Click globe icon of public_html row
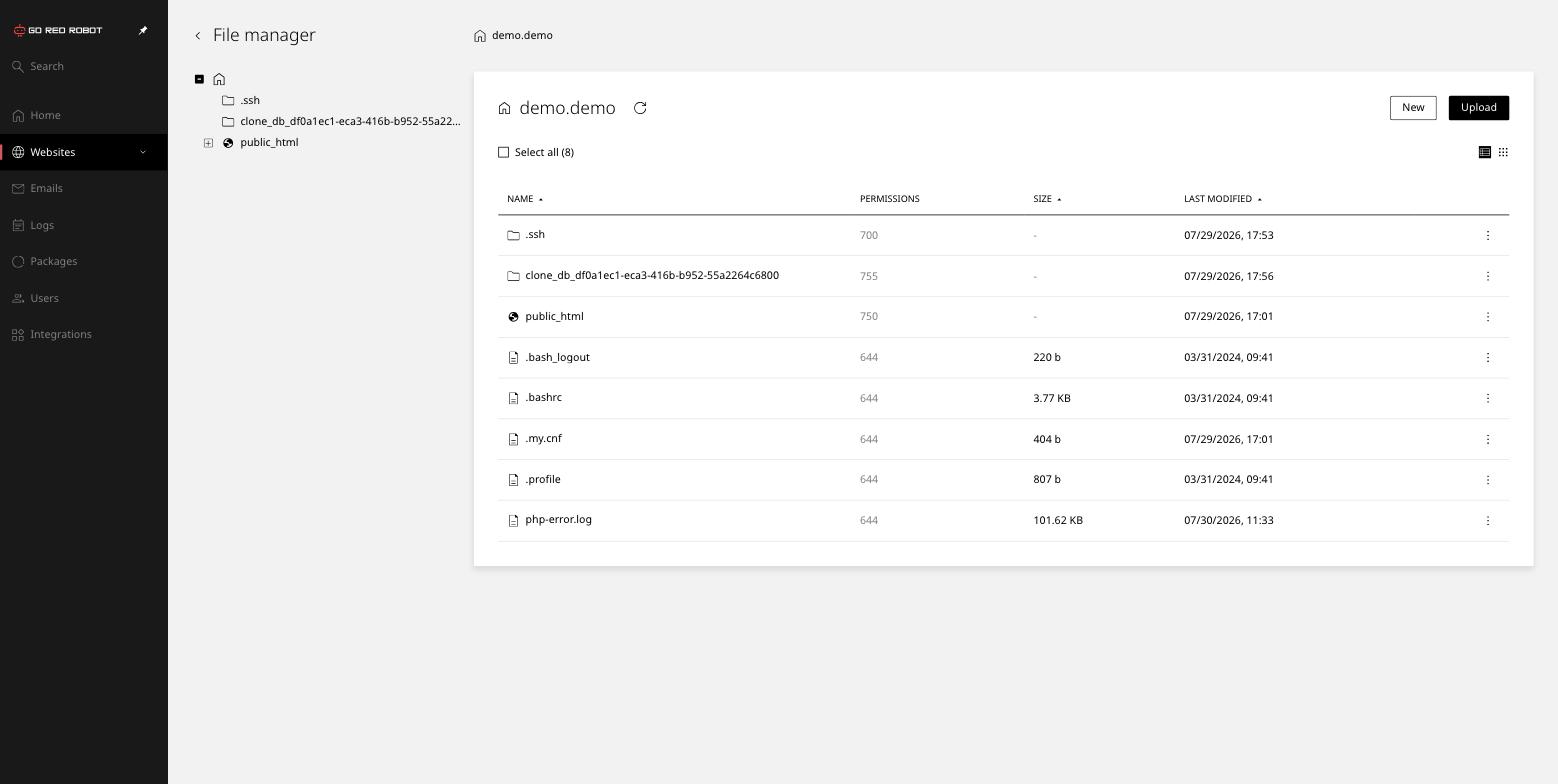Screen dimensions: 1558x784 [513, 317]
